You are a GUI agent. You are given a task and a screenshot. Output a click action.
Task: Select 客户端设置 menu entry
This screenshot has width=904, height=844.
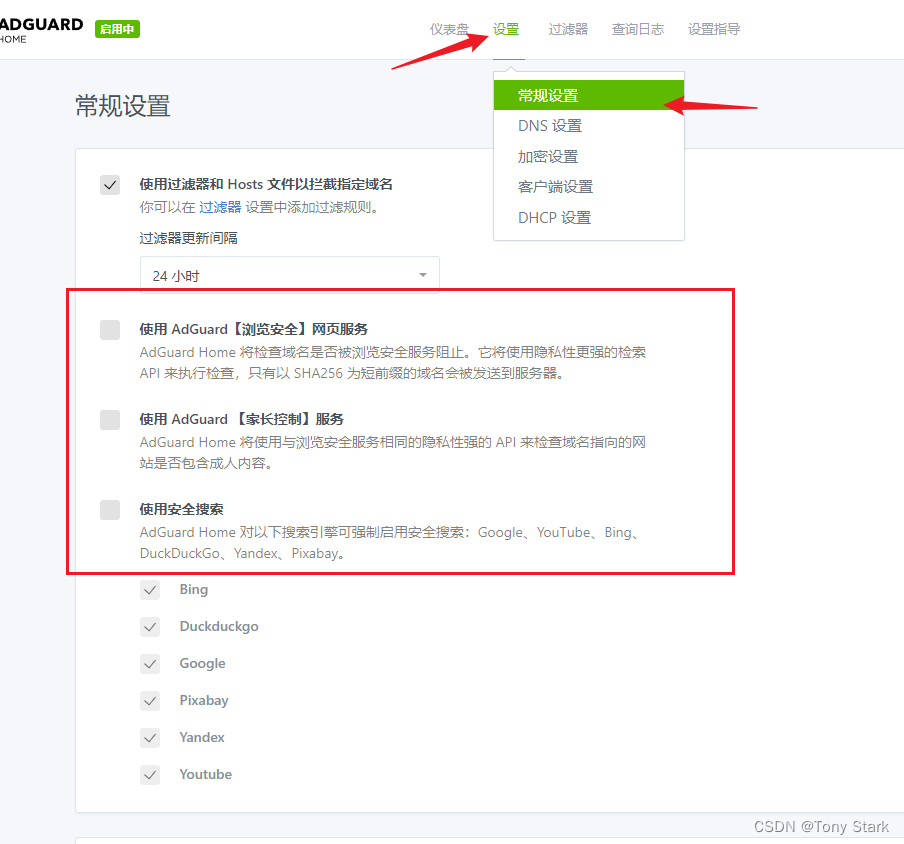click(x=589, y=187)
